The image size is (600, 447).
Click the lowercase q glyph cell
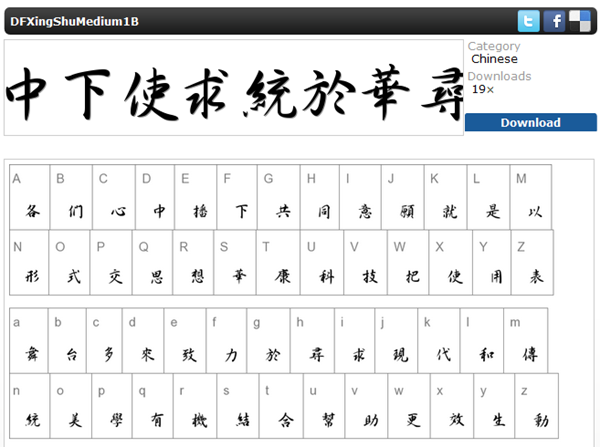[153, 406]
